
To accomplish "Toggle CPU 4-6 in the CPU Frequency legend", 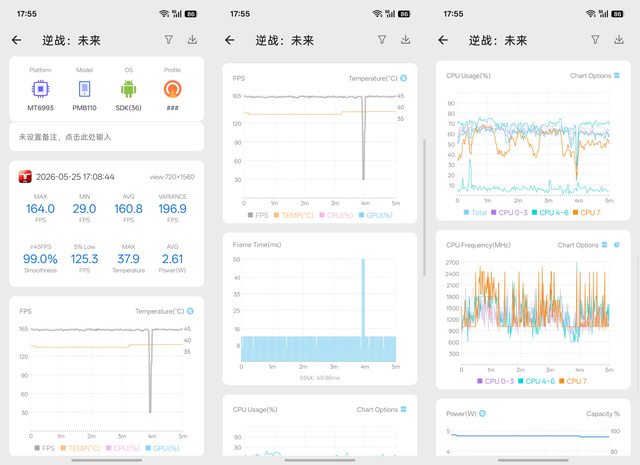I will click(536, 381).
